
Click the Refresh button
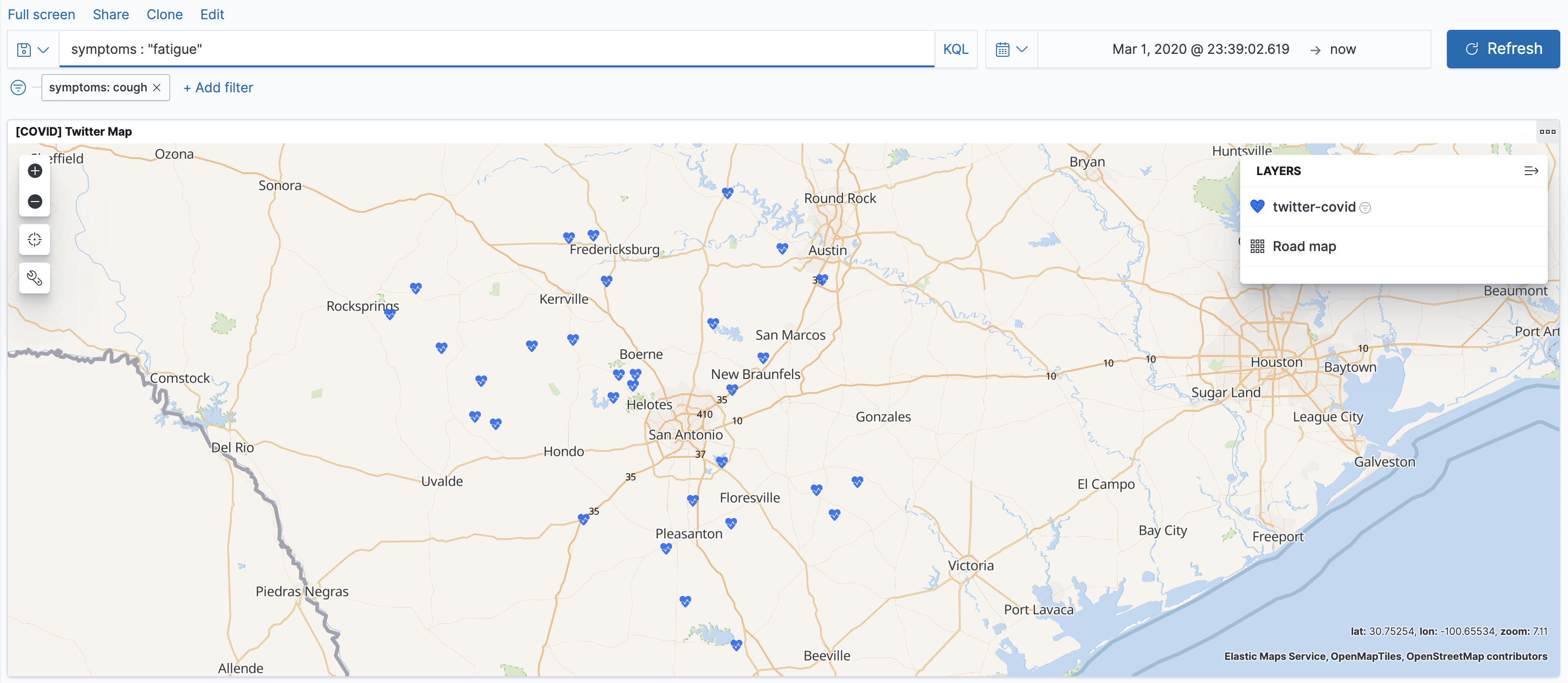[1502, 49]
